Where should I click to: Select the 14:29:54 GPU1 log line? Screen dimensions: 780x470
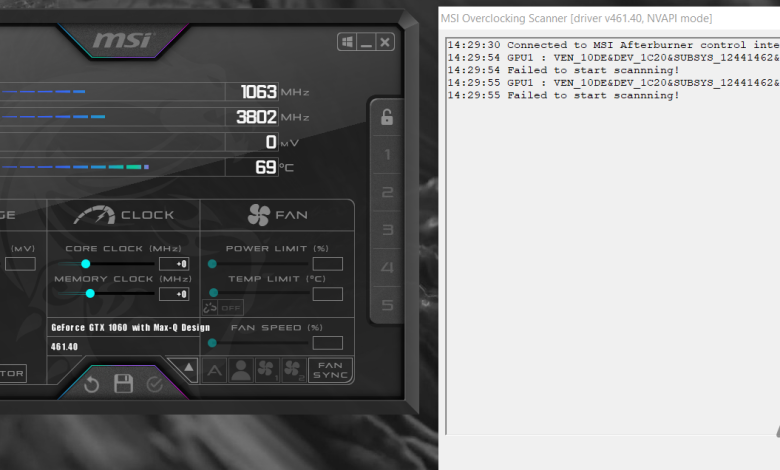pyautogui.click(x=613, y=58)
